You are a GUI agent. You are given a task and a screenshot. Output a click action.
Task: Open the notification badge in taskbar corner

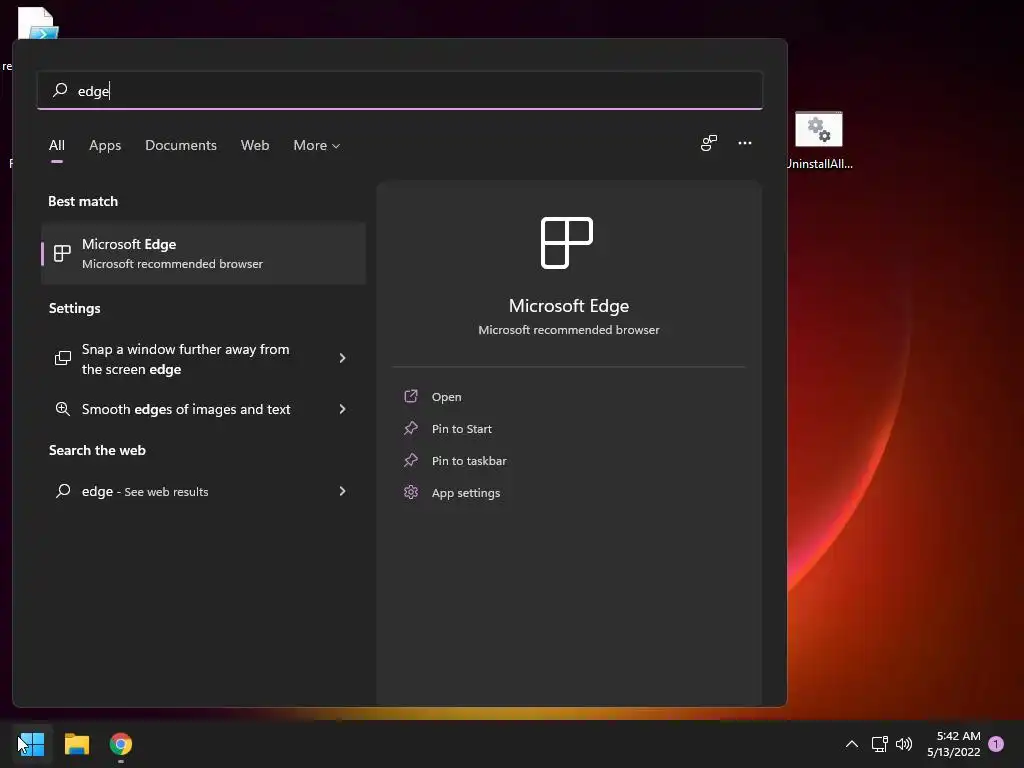(x=996, y=743)
